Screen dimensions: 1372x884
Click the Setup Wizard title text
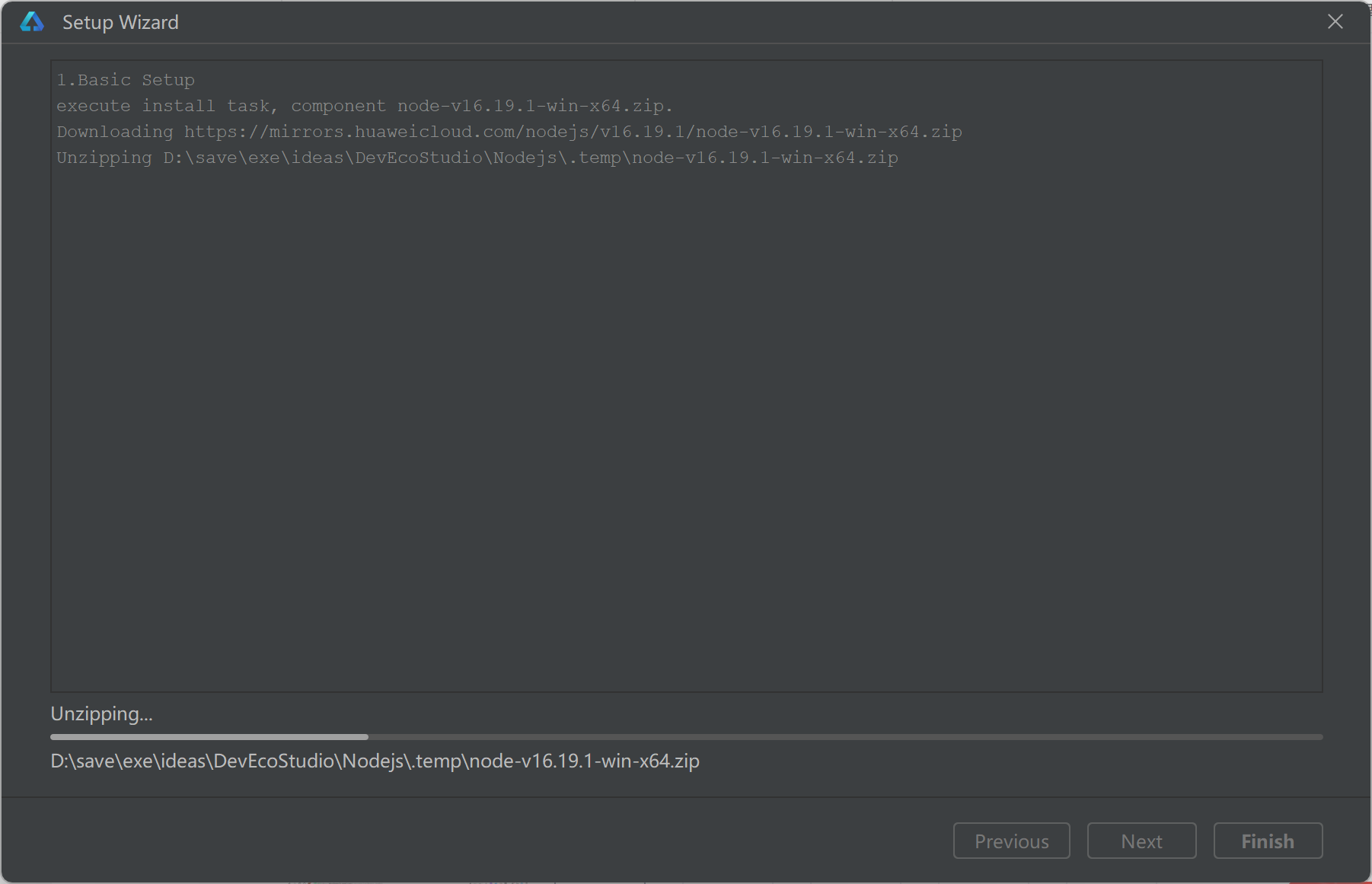[120, 22]
